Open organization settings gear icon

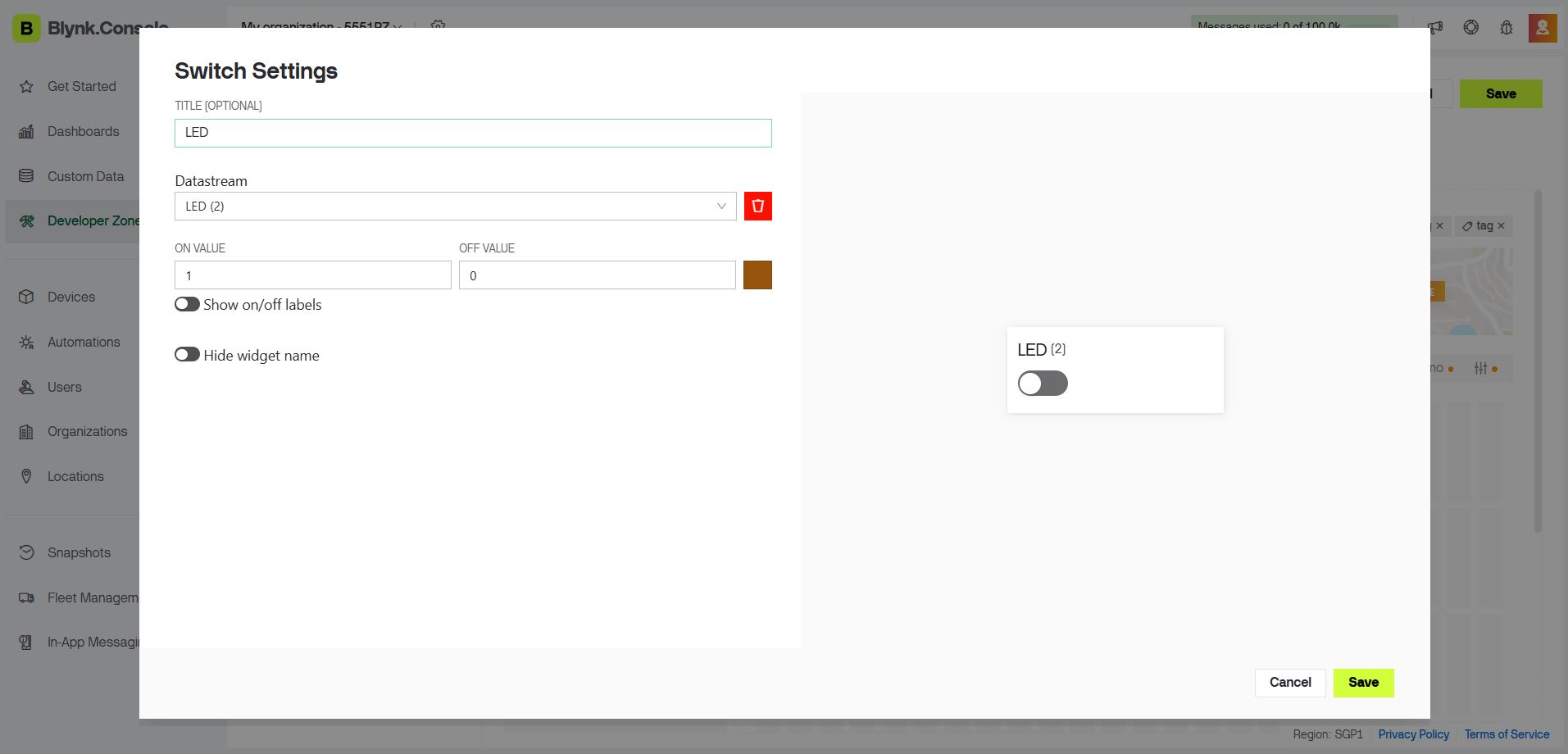(438, 25)
